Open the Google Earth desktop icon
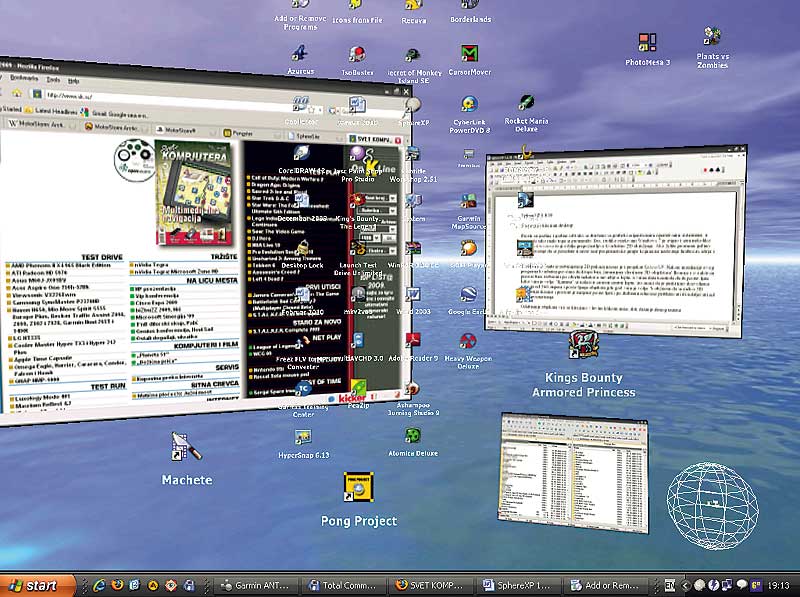 pyautogui.click(x=468, y=295)
